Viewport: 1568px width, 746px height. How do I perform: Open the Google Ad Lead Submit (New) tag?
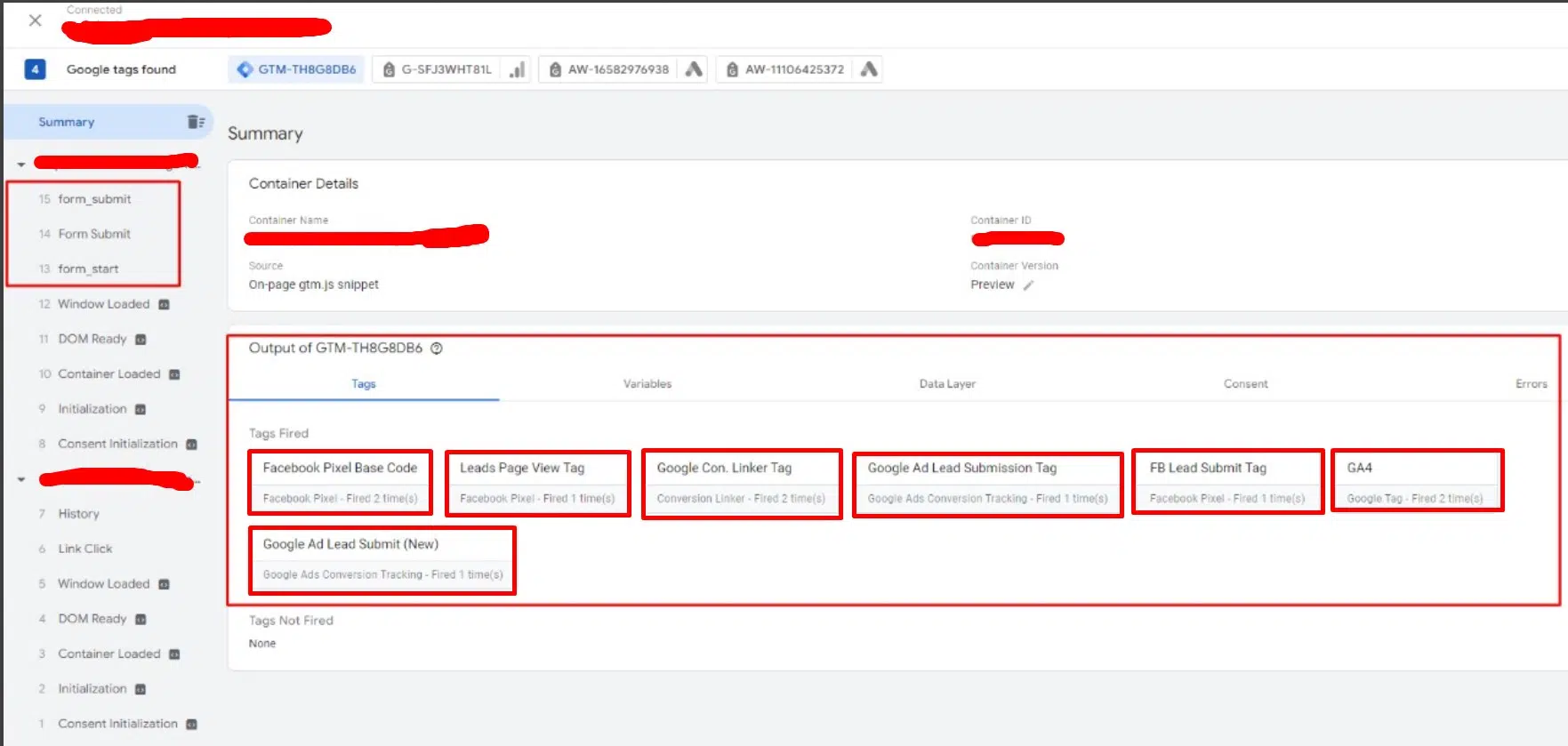(x=382, y=558)
